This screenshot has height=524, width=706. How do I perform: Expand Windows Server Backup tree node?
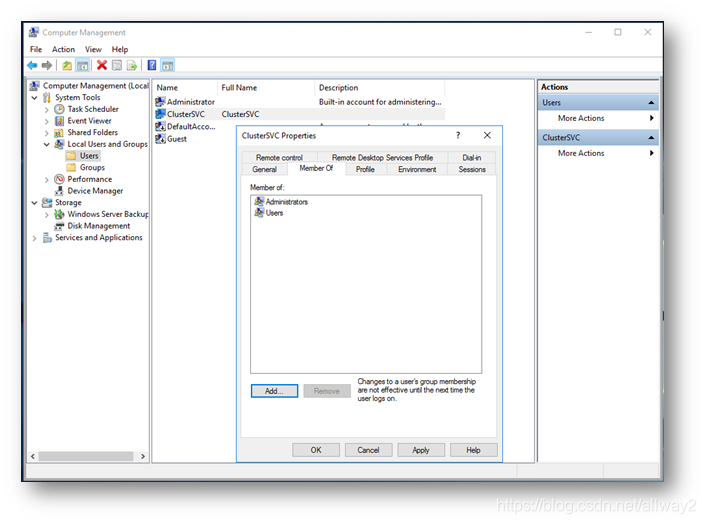47,214
